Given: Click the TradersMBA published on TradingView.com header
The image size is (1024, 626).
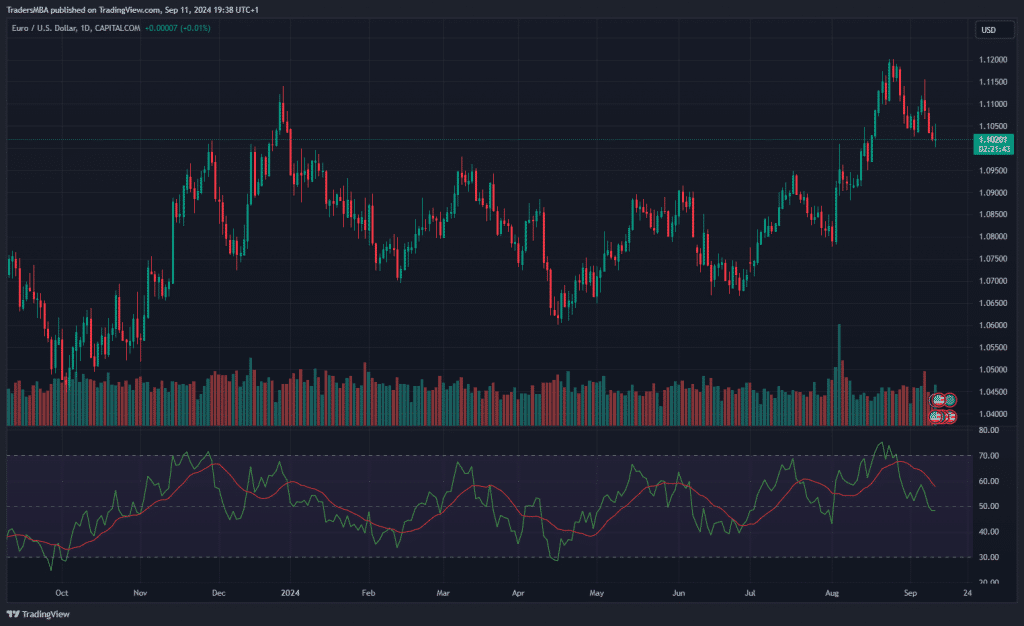Looking at the screenshot, I should [130, 10].
